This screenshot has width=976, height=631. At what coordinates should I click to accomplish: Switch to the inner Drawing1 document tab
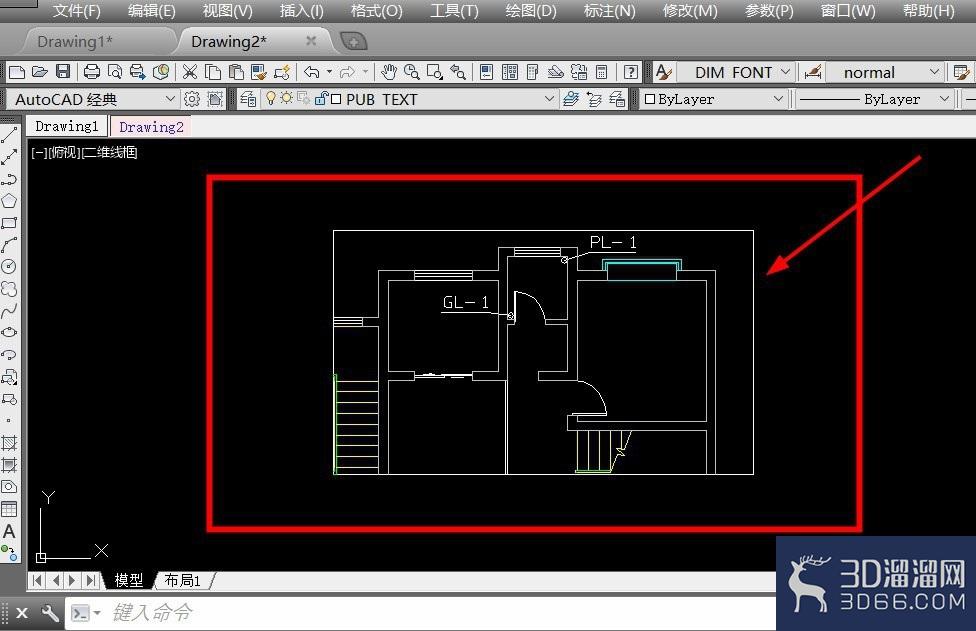coord(67,126)
